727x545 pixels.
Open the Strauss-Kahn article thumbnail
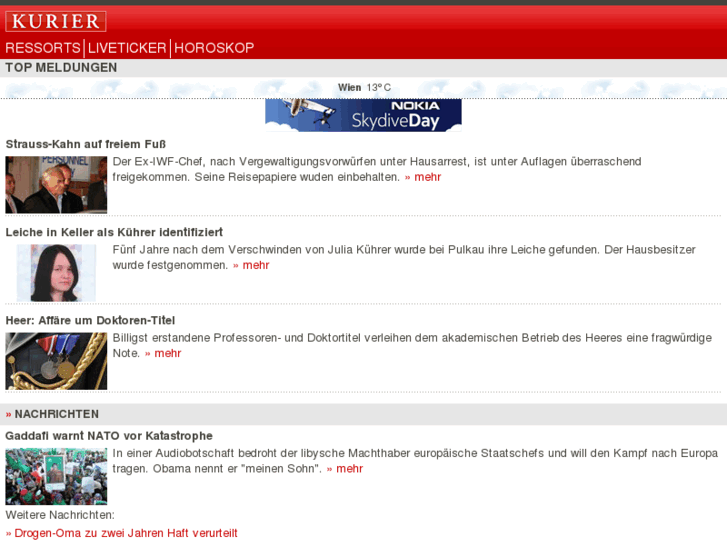(x=56, y=185)
